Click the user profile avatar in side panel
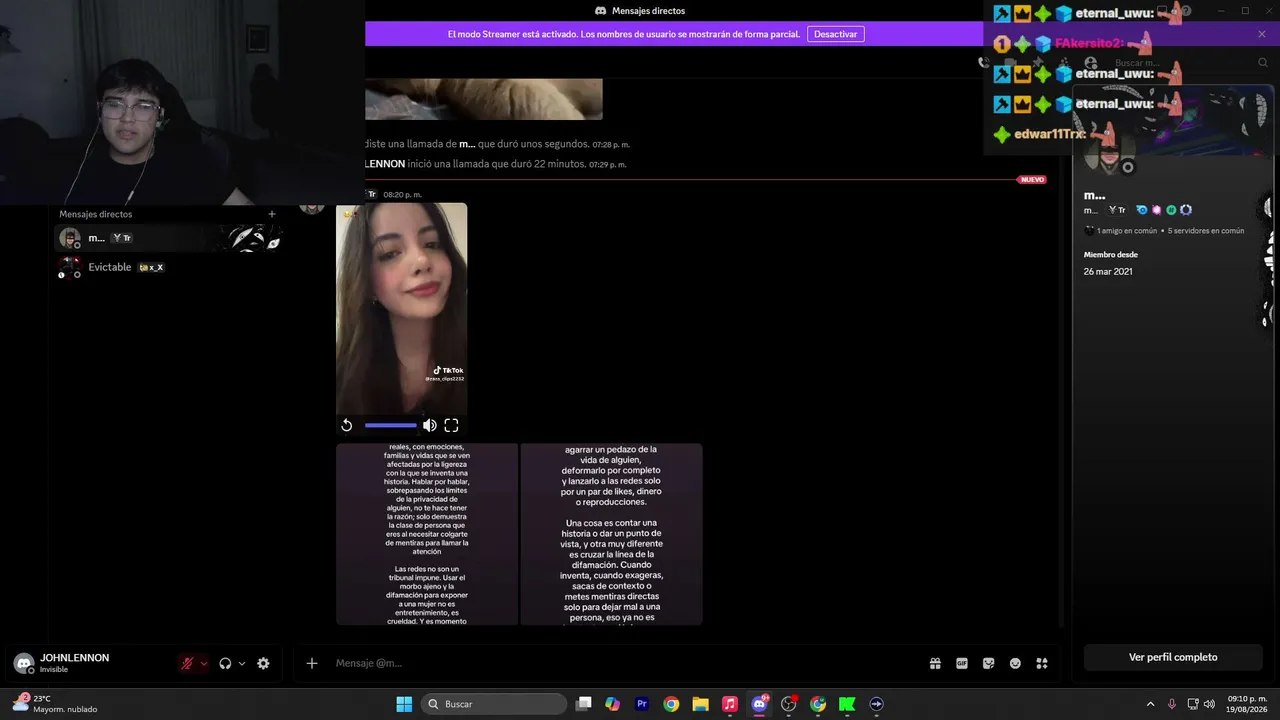1280x720 pixels. (x=1109, y=150)
